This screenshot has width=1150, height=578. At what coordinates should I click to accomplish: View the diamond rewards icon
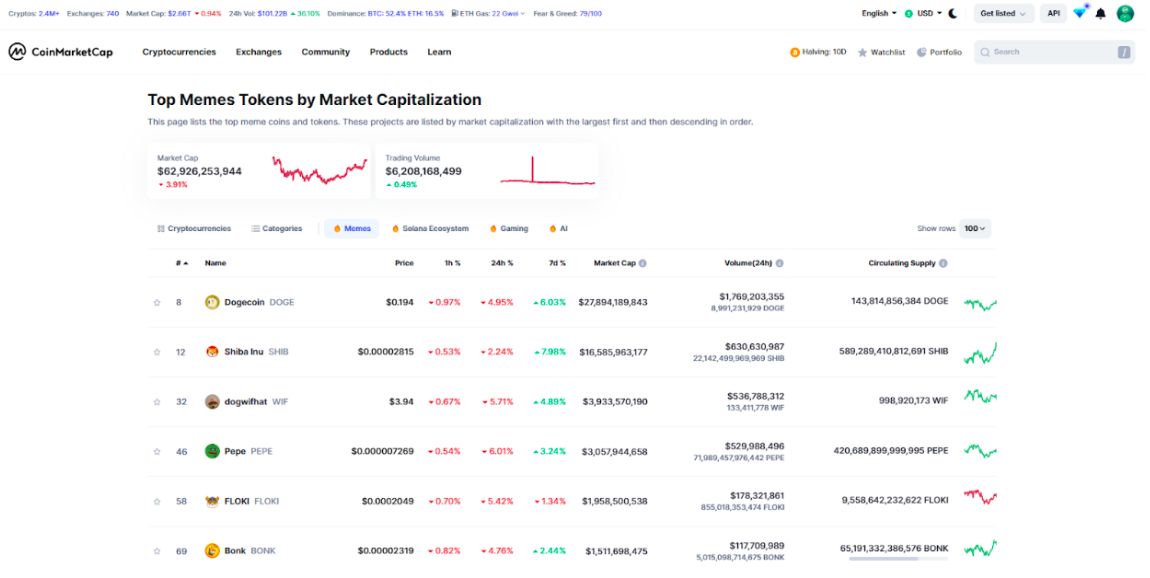coord(1078,11)
